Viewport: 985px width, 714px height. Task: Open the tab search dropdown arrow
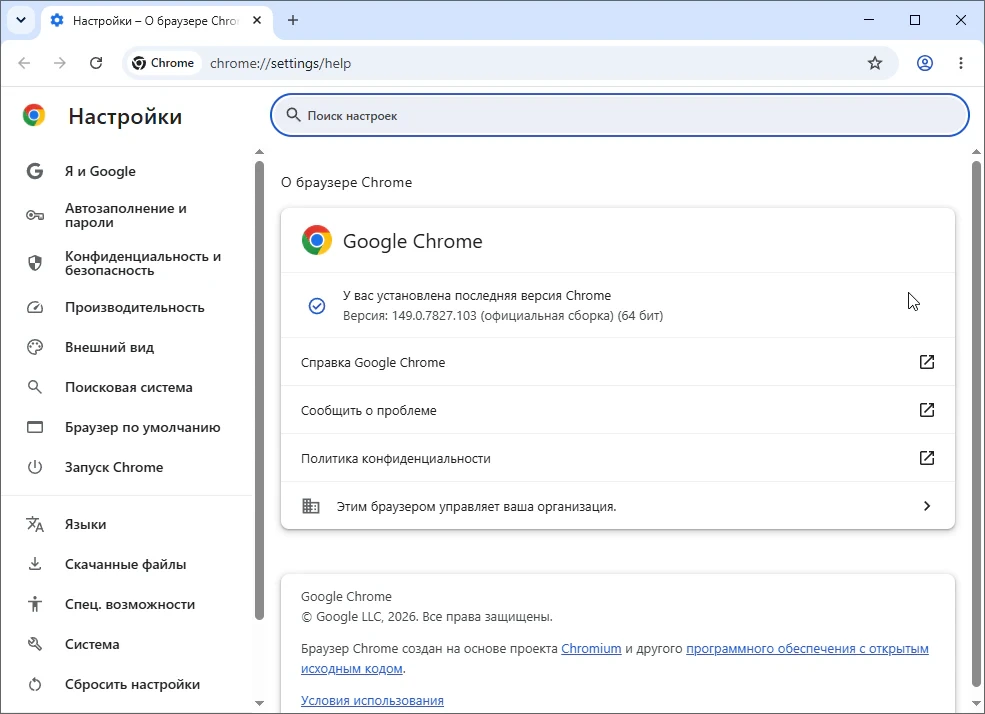(x=21, y=20)
